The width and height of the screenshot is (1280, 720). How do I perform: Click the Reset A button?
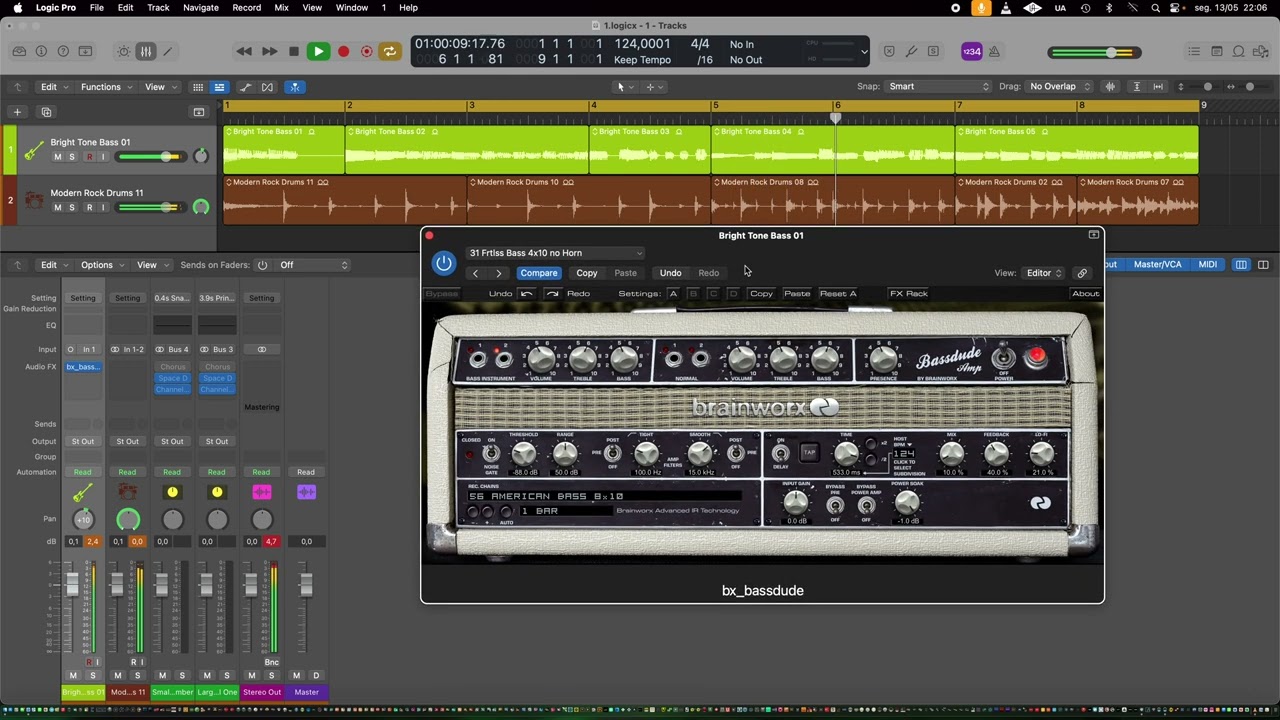(x=838, y=294)
